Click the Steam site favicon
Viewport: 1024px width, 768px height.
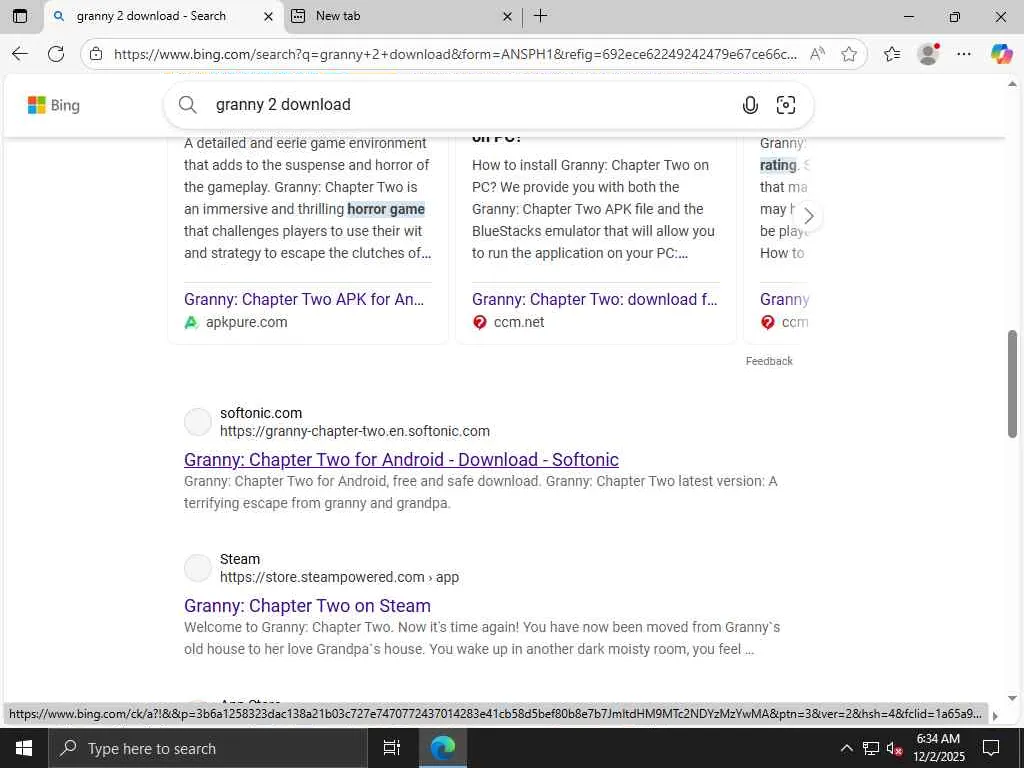(x=197, y=569)
